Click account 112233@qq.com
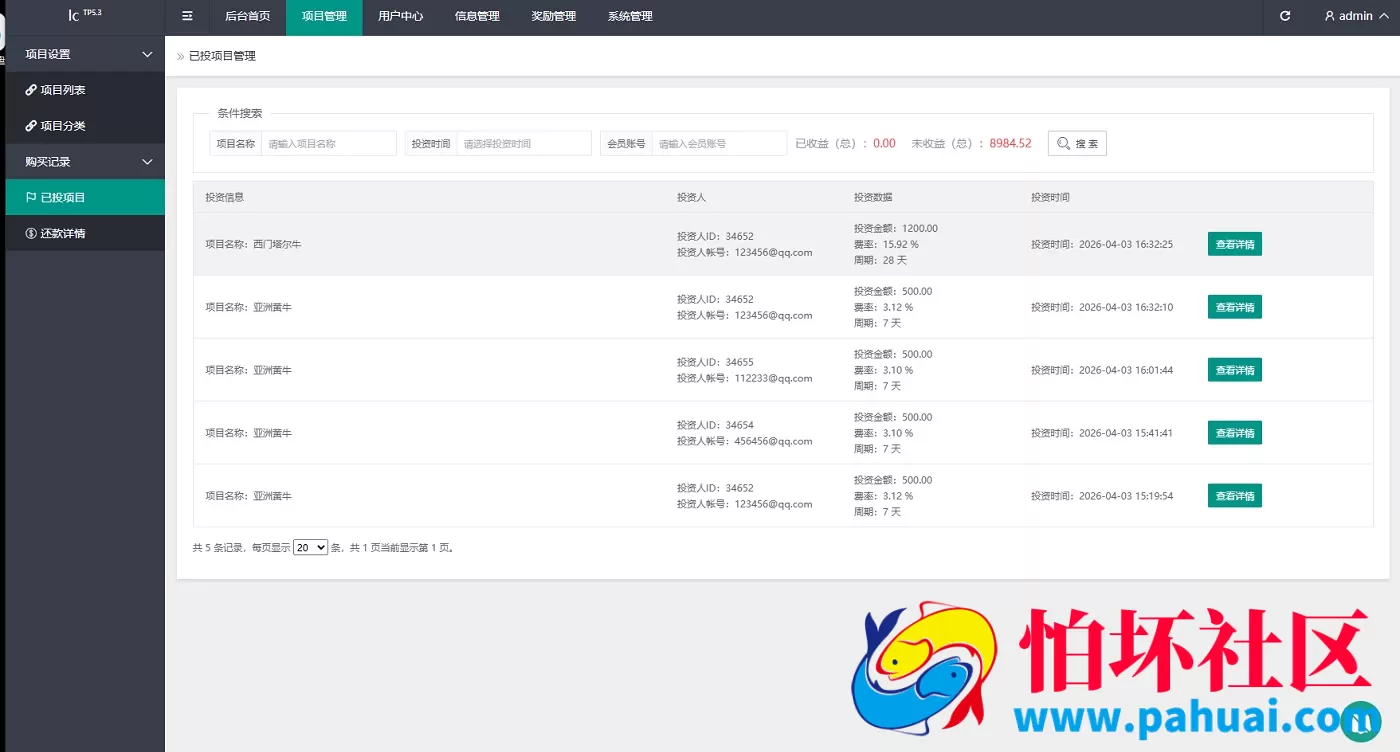The image size is (1400, 752). (x=773, y=378)
